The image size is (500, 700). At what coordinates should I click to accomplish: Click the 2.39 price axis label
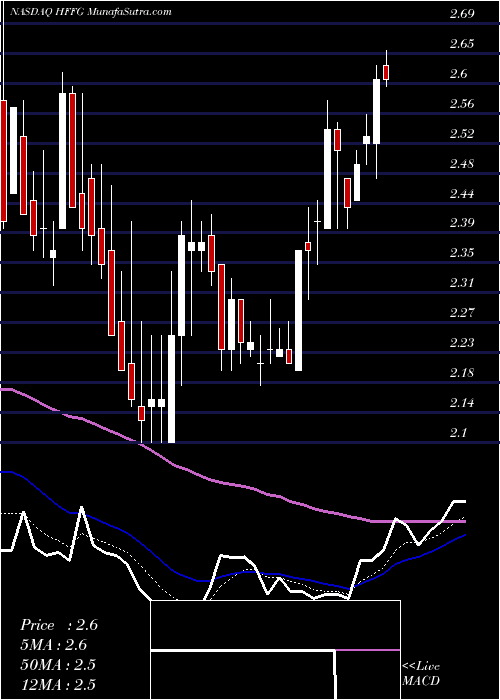[x=461, y=223]
